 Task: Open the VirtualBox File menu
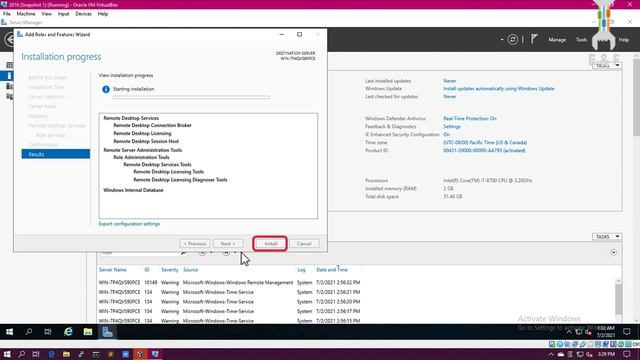tap(7, 14)
